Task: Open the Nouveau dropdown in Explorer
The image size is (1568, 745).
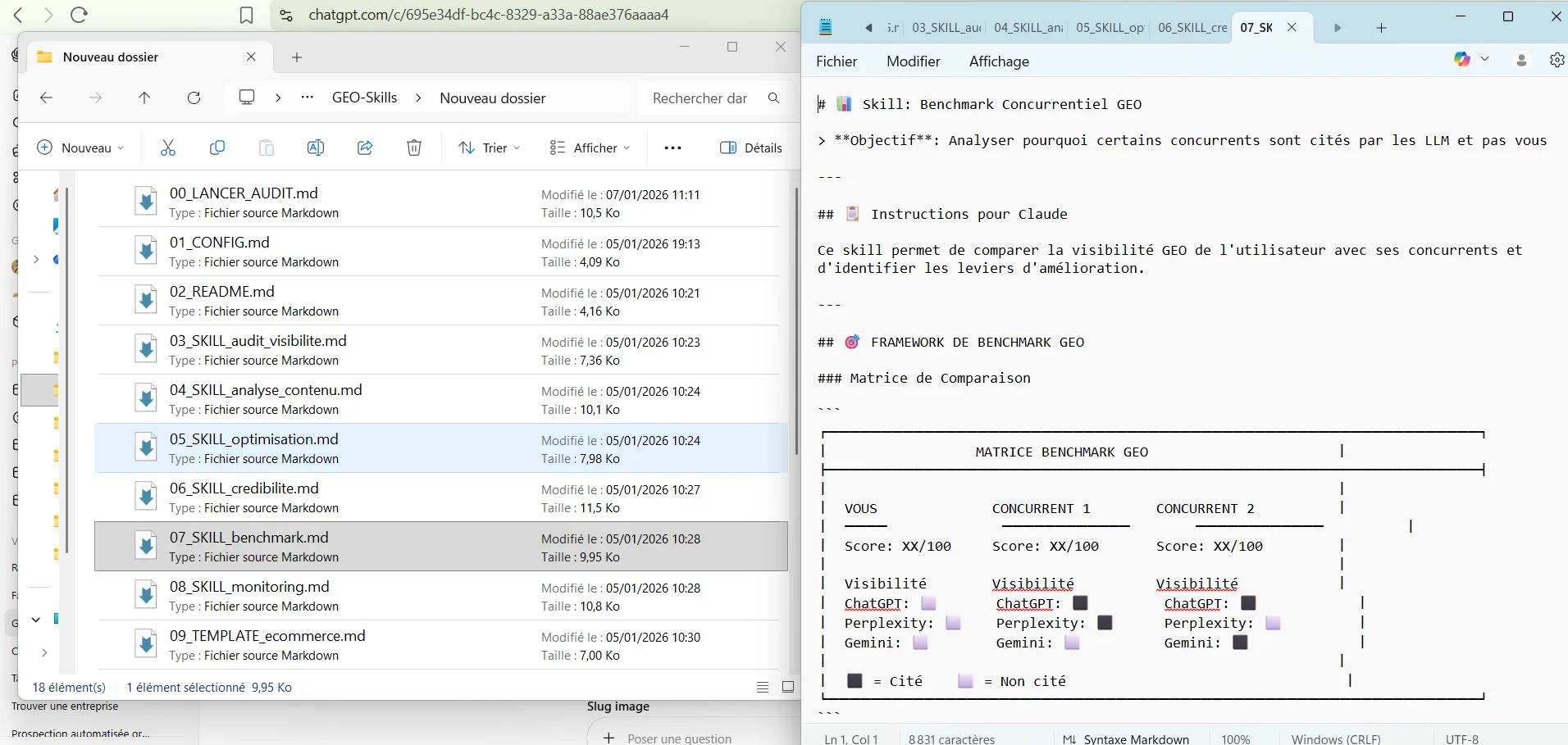Action: click(80, 148)
